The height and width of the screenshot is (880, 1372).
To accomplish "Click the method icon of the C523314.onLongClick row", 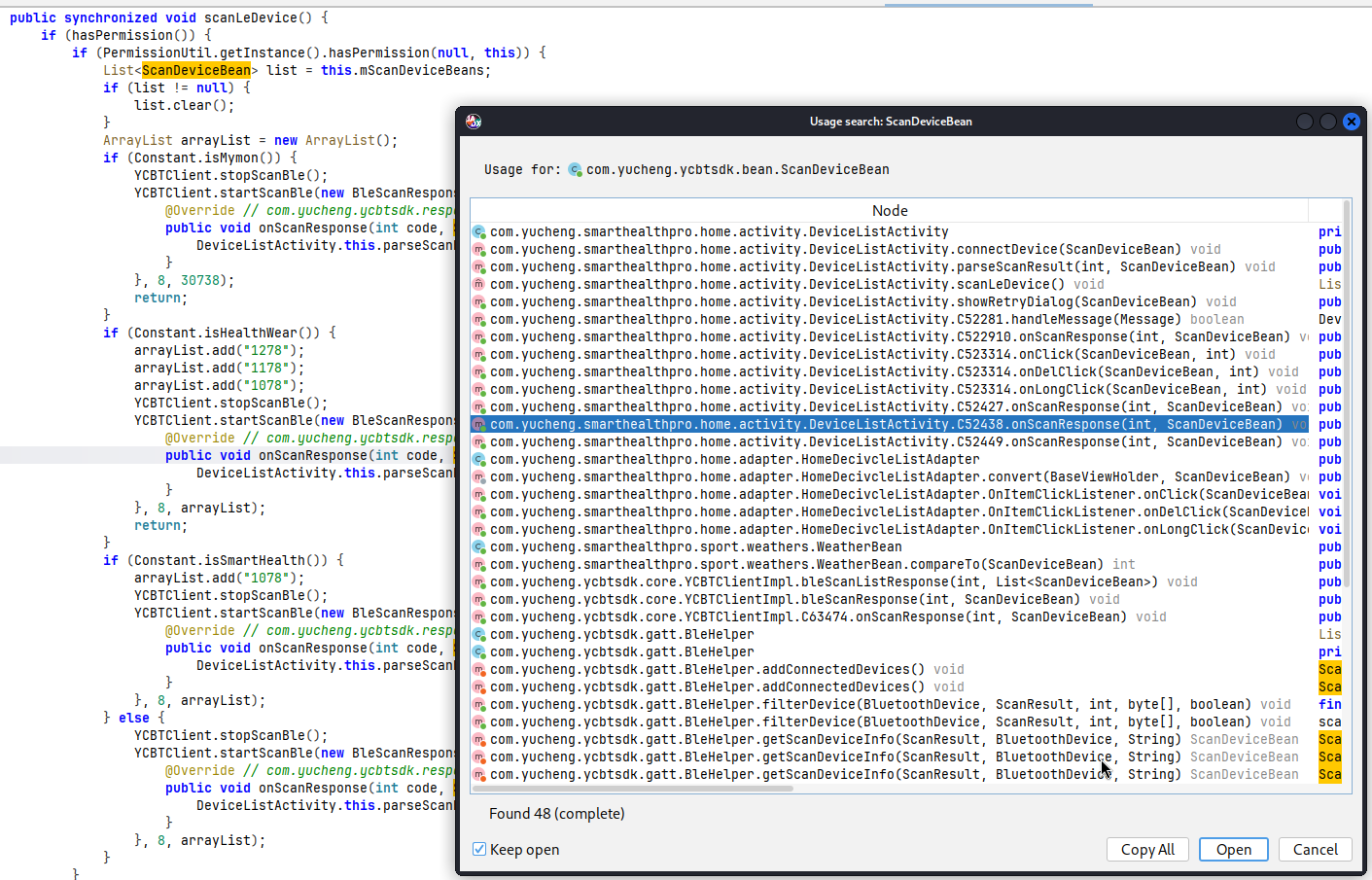I will [479, 389].
